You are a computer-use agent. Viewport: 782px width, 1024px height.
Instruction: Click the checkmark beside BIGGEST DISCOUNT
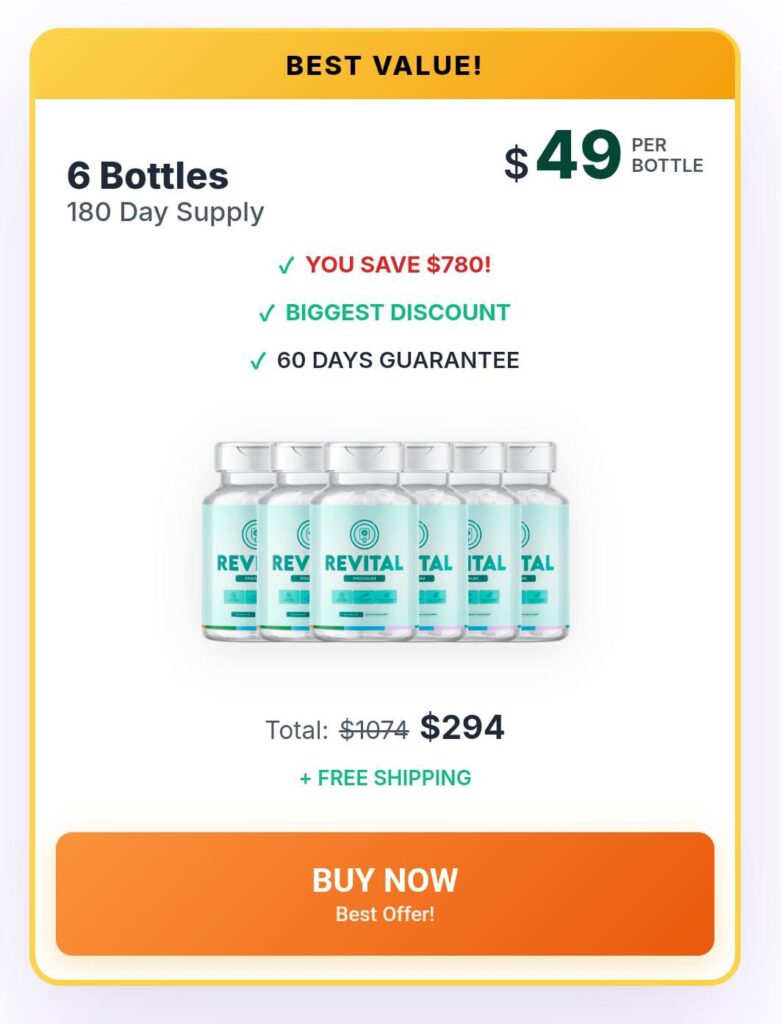pyautogui.click(x=266, y=314)
